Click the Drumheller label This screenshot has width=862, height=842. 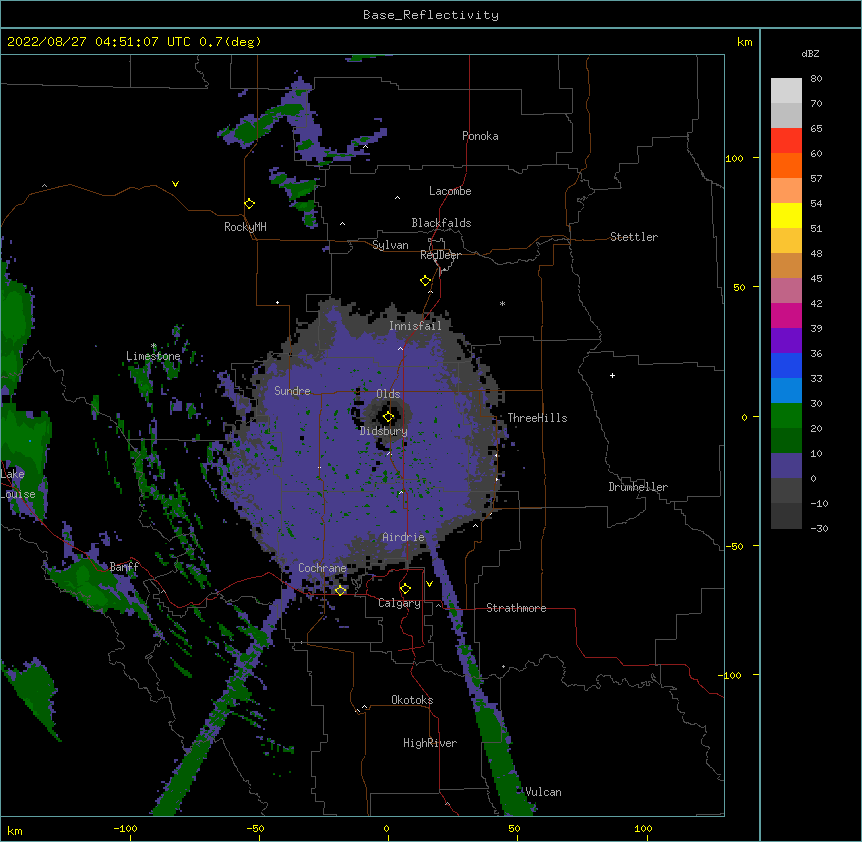(638, 487)
